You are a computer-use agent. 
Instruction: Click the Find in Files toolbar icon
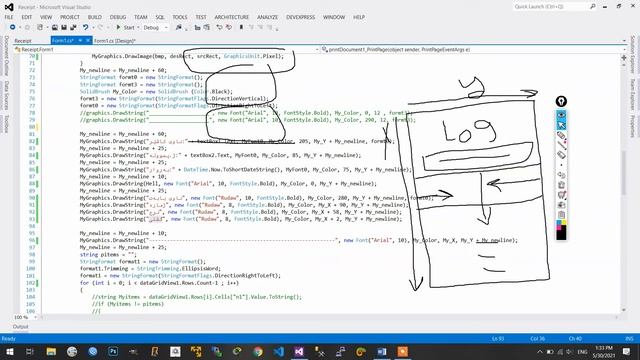(179, 27)
